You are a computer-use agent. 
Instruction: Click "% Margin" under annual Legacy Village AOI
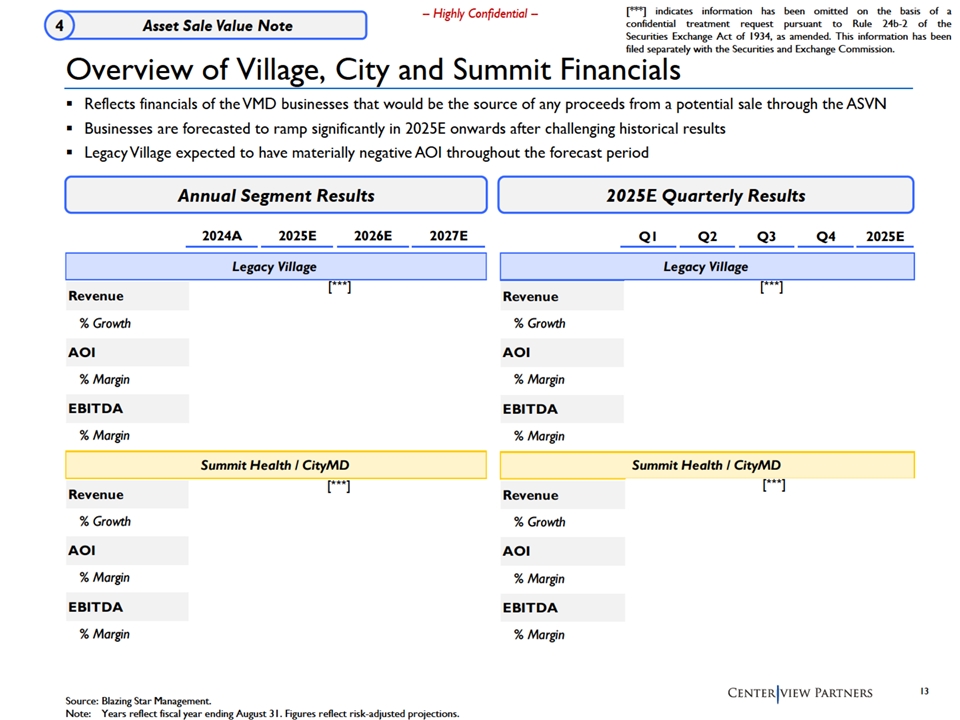tap(104, 380)
